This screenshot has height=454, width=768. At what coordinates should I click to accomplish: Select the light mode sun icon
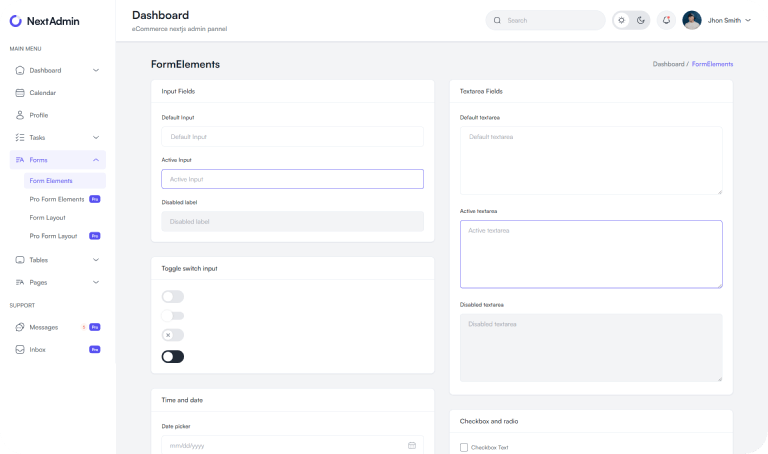click(622, 20)
